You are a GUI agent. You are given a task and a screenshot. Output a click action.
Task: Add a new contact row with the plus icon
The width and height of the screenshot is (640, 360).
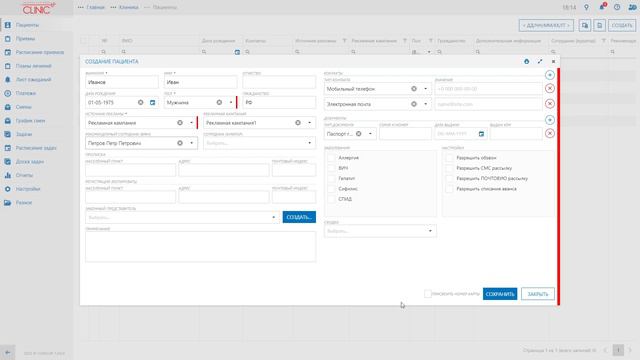point(550,75)
